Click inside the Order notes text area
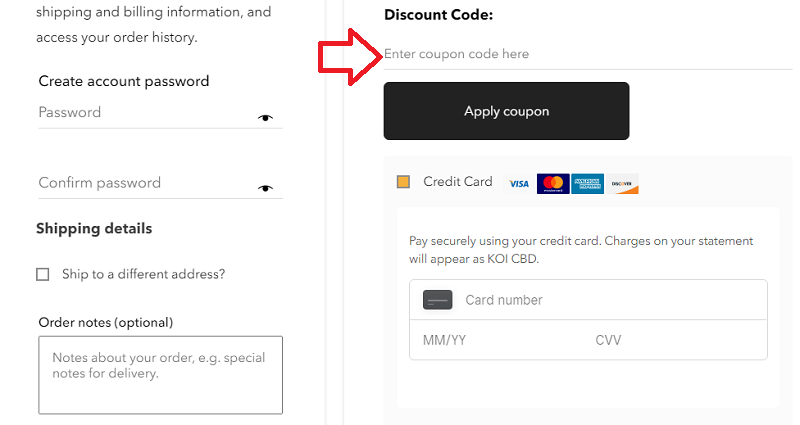 tap(160, 375)
